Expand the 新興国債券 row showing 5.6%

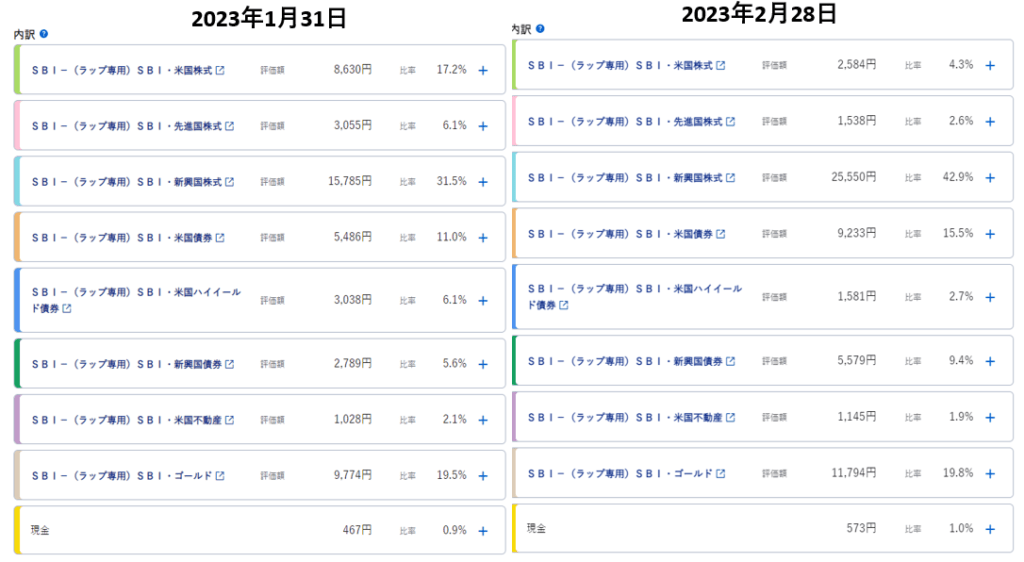483,364
